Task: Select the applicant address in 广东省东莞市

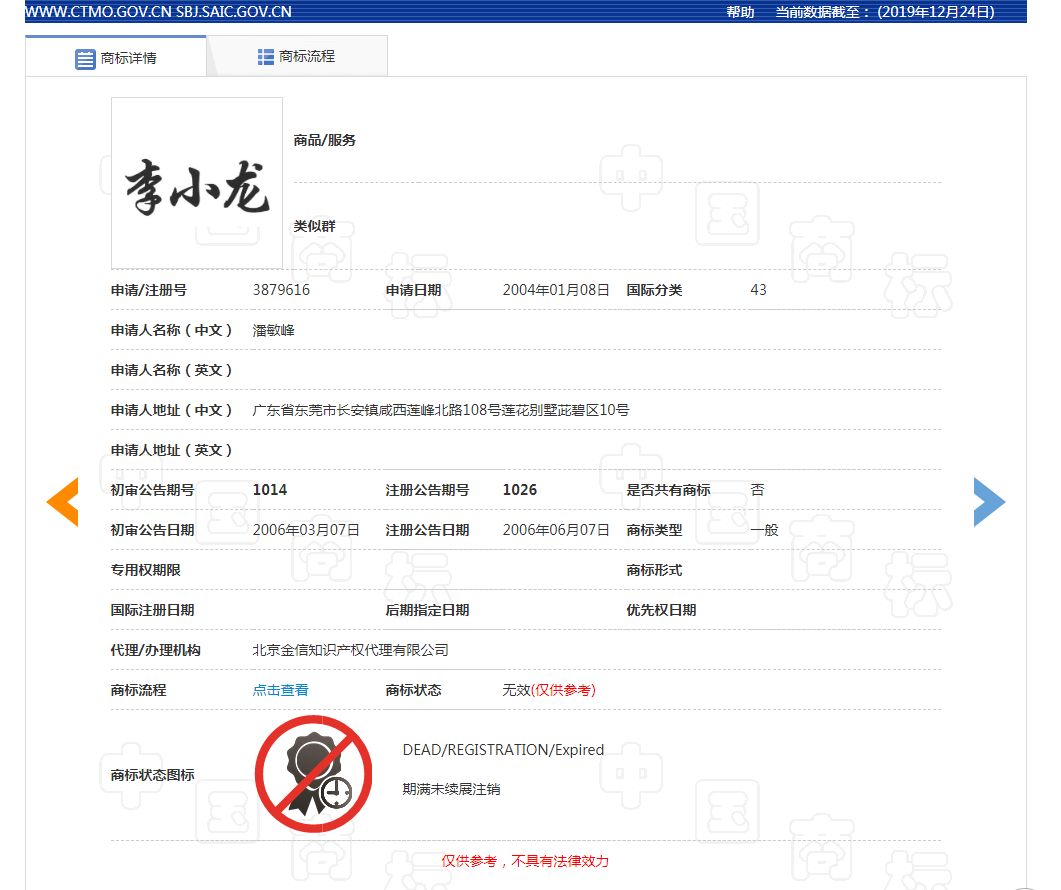Action: [441, 410]
